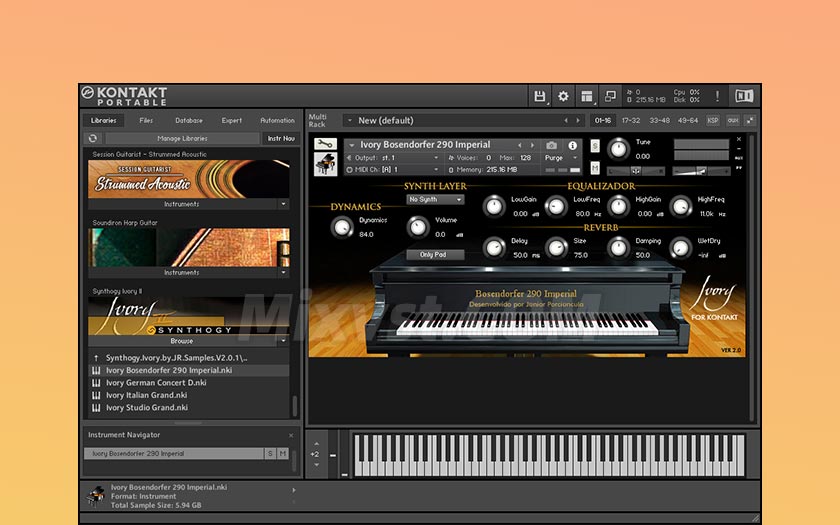840x525 pixels.
Task: Click the LowFreq equalizer knob
Action: (x=556, y=206)
